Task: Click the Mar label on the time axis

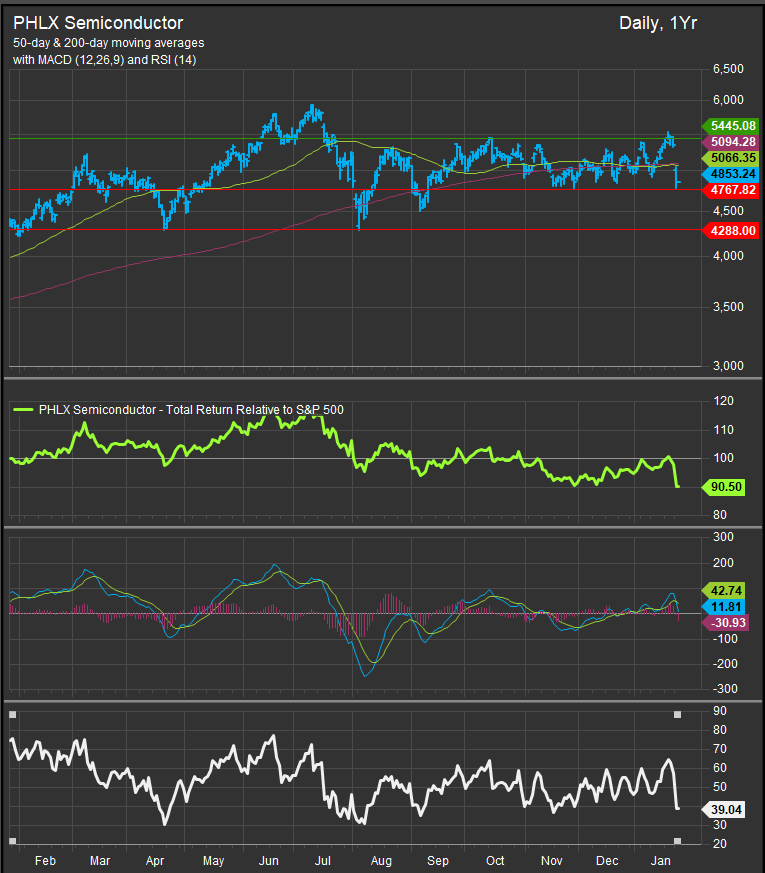Action: 100,861
